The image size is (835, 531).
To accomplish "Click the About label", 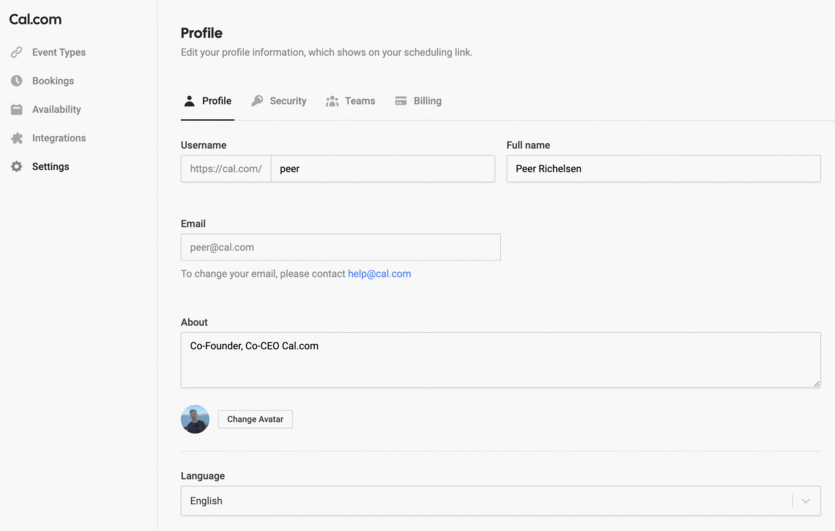I will pyautogui.click(x=194, y=322).
